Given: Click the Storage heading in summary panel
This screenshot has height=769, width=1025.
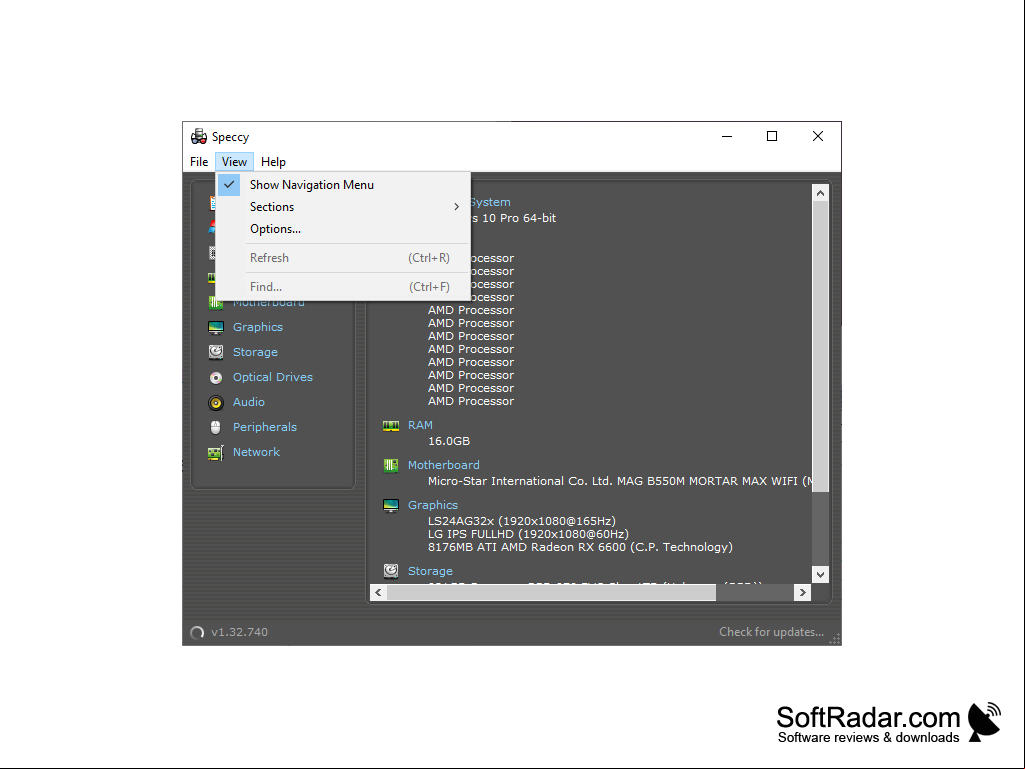Looking at the screenshot, I should [x=430, y=571].
